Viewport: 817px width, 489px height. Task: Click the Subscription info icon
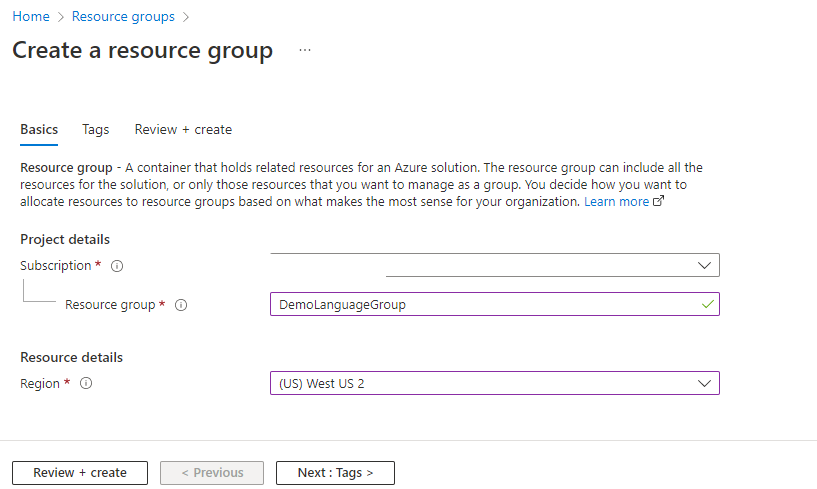coord(117,266)
